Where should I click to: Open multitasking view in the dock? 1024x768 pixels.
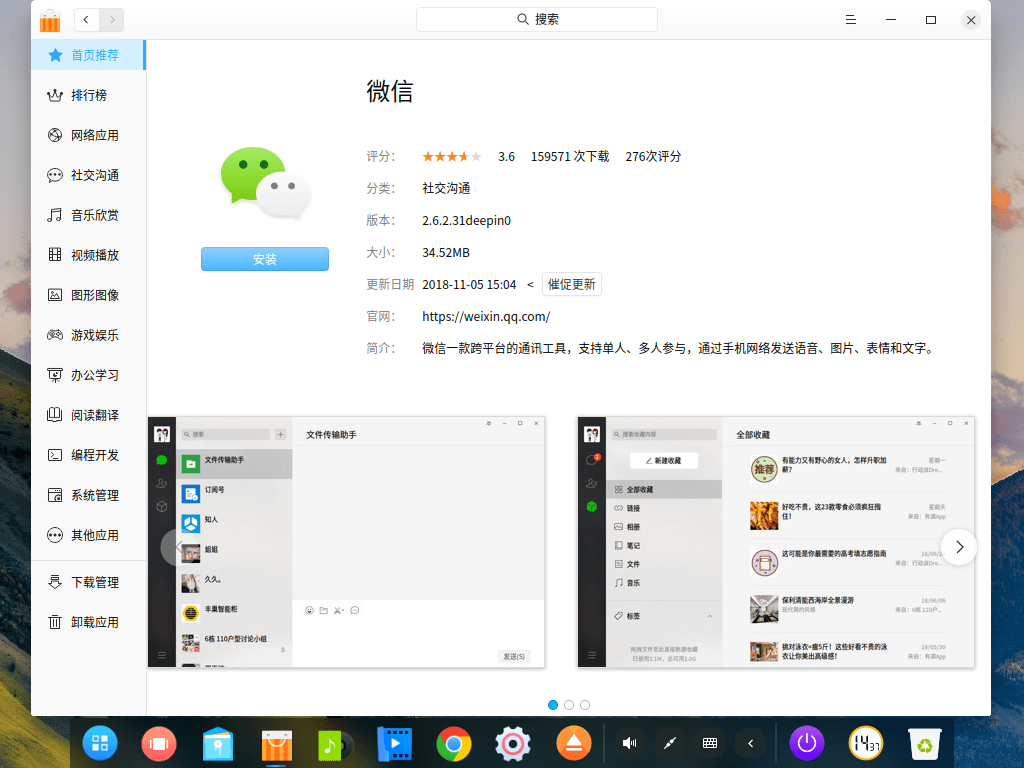159,743
